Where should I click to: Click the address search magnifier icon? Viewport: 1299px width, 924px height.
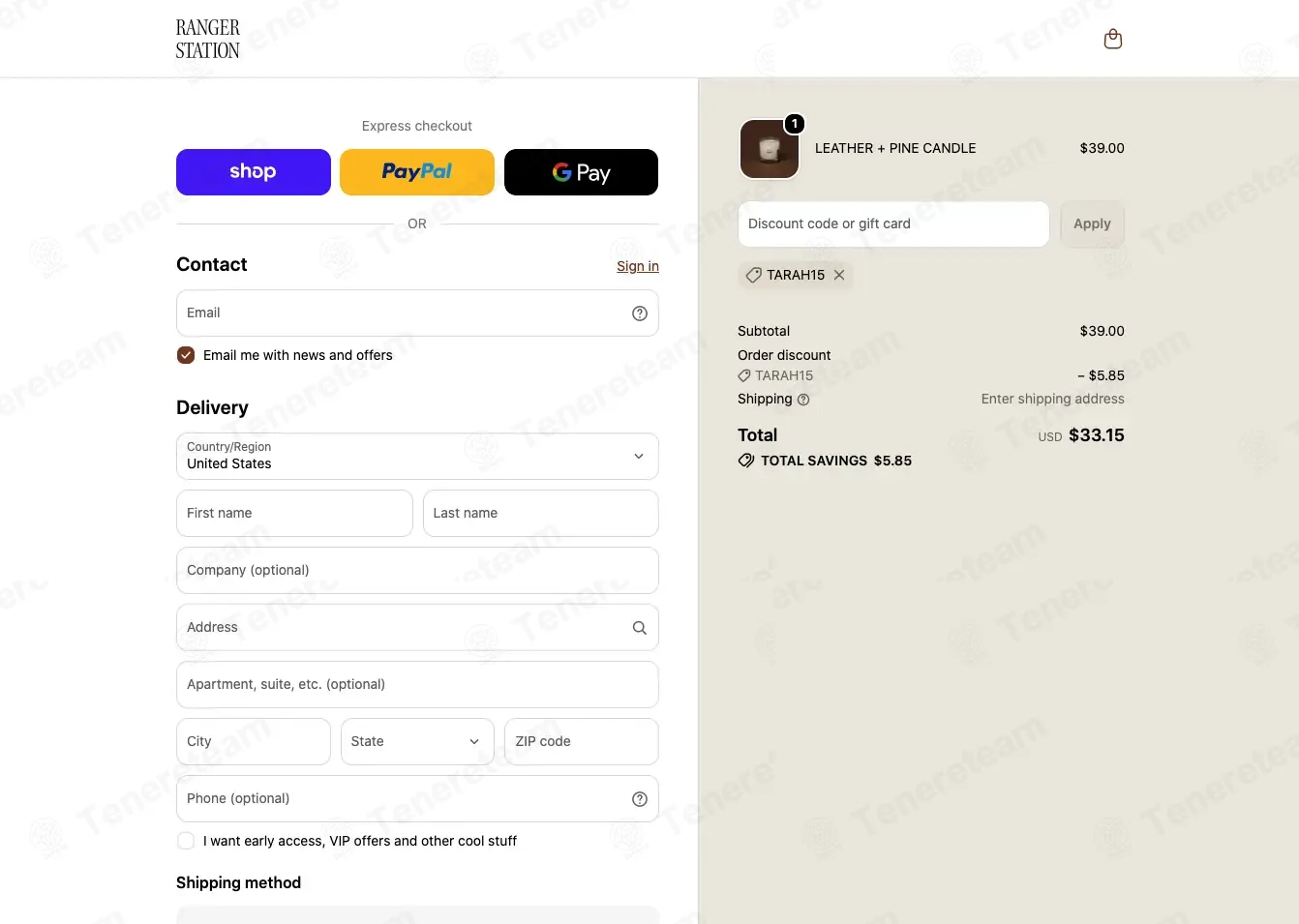640,628
